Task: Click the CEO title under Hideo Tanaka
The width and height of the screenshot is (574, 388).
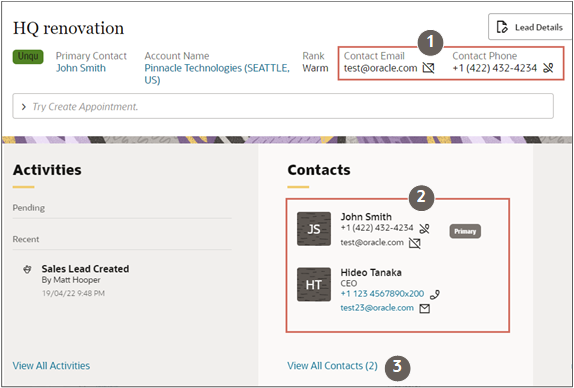Action: [348, 283]
